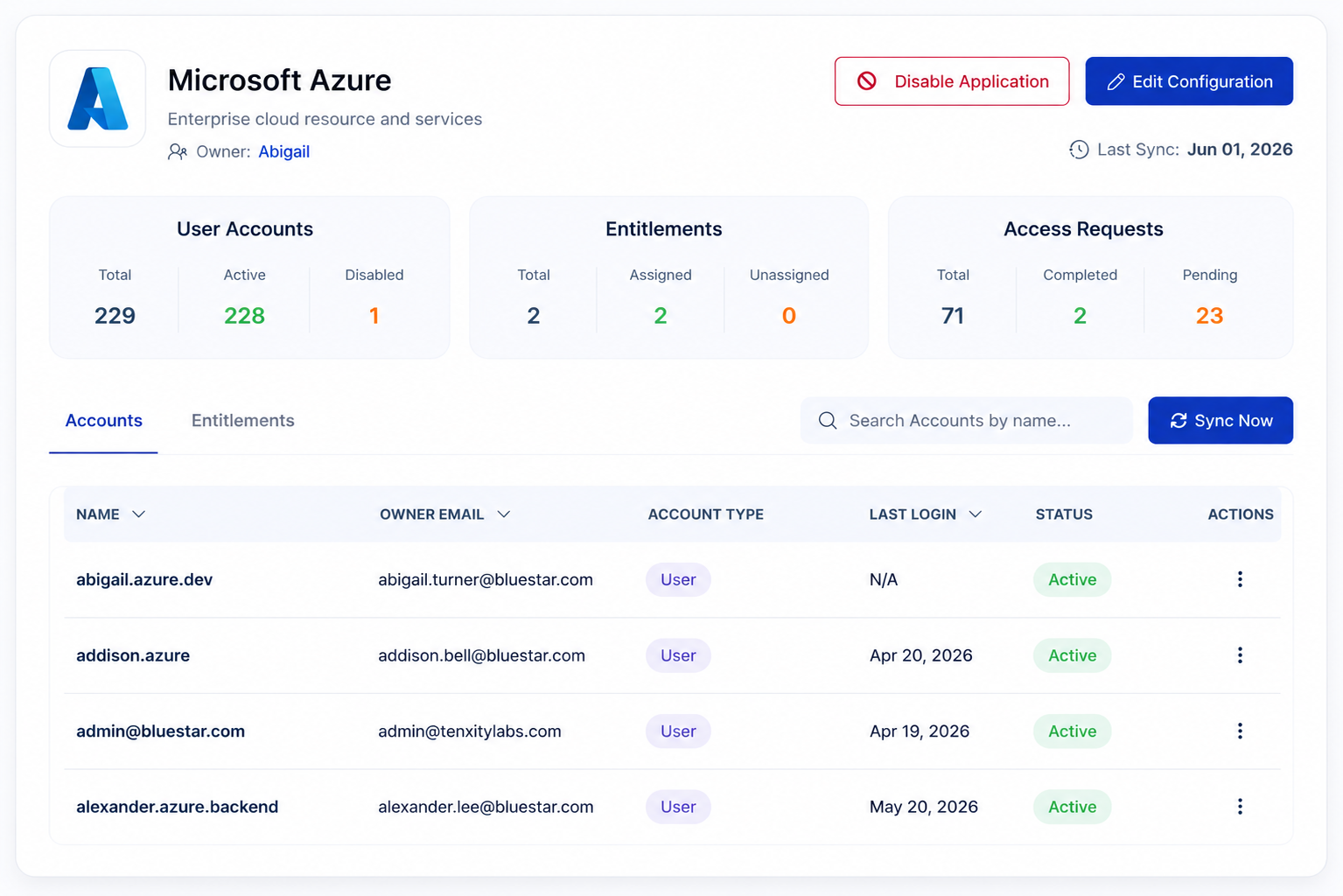Viewport: 1343px width, 896px height.
Task: Click the Sync Now button
Action: pos(1221,421)
